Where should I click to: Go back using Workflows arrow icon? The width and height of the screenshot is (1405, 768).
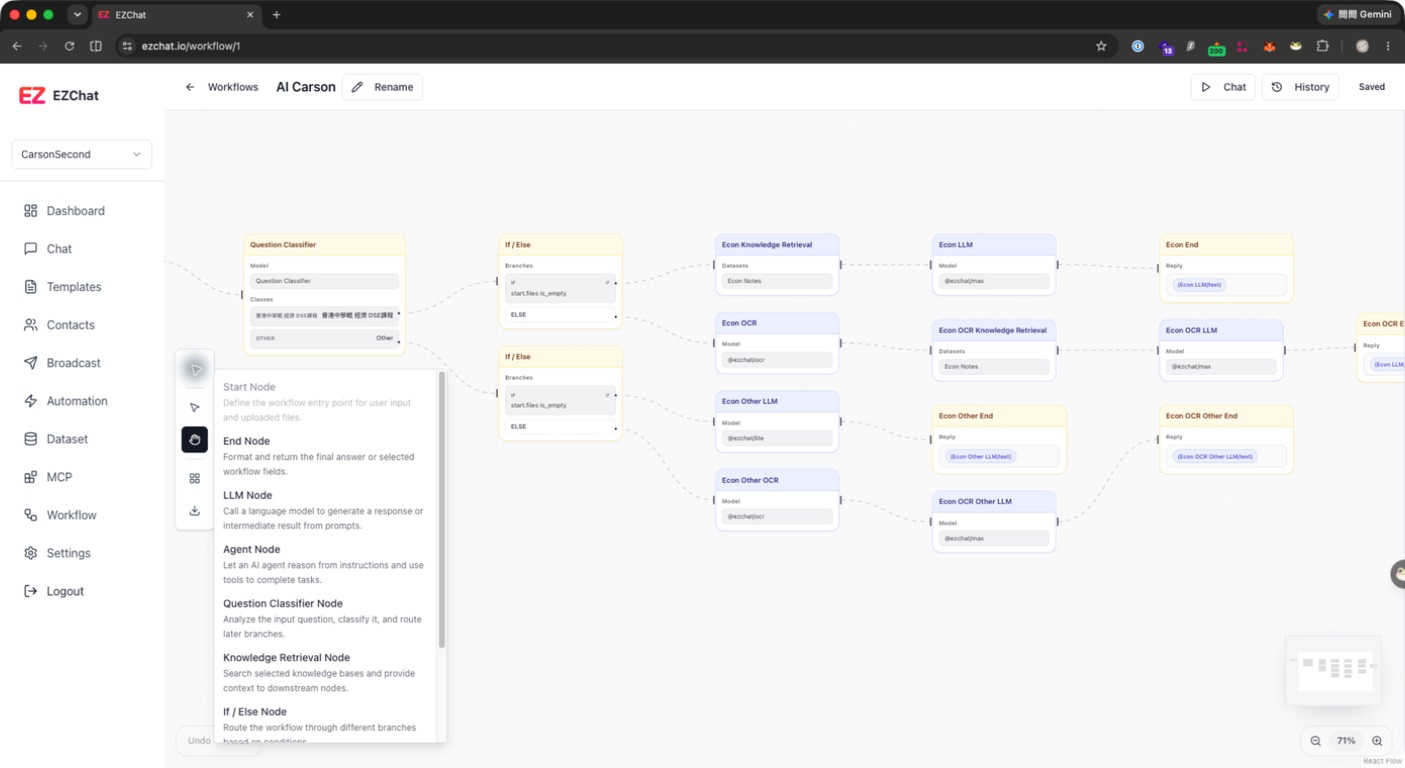[190, 87]
